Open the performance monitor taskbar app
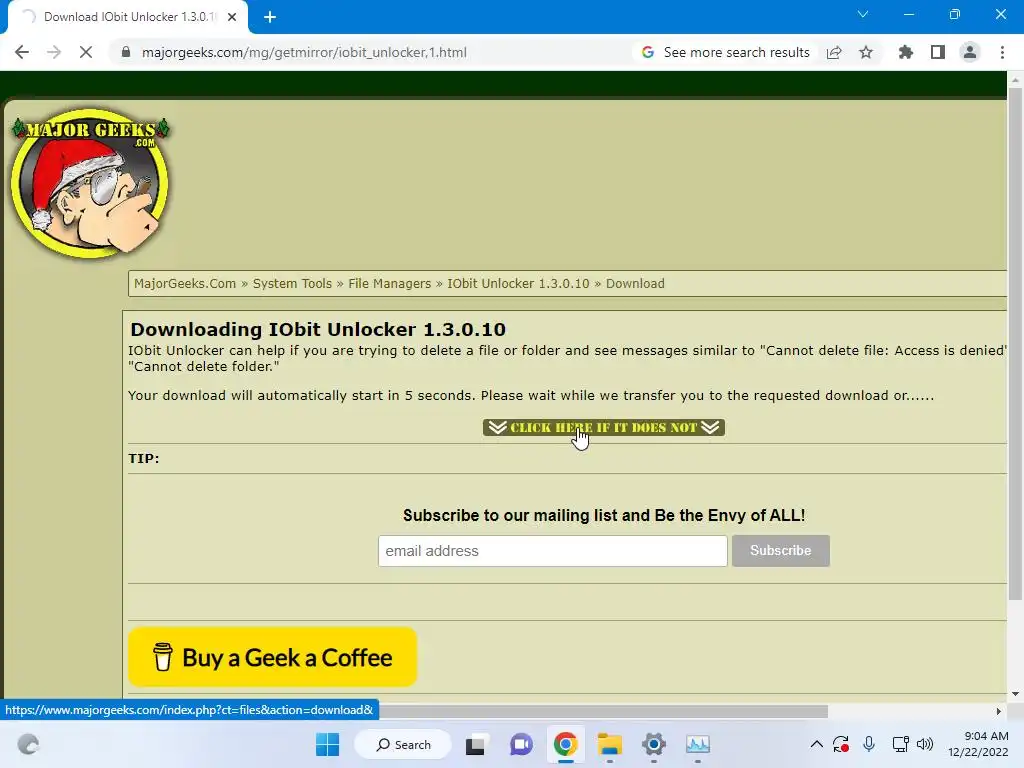This screenshot has height=768, width=1024. pyautogui.click(x=697, y=744)
